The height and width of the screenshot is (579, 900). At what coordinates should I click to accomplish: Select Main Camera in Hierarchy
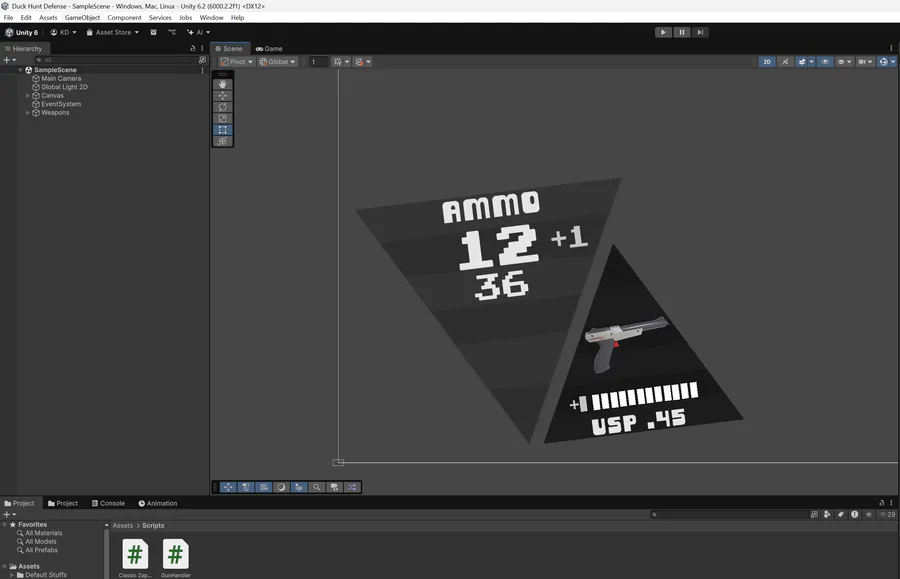(61, 79)
